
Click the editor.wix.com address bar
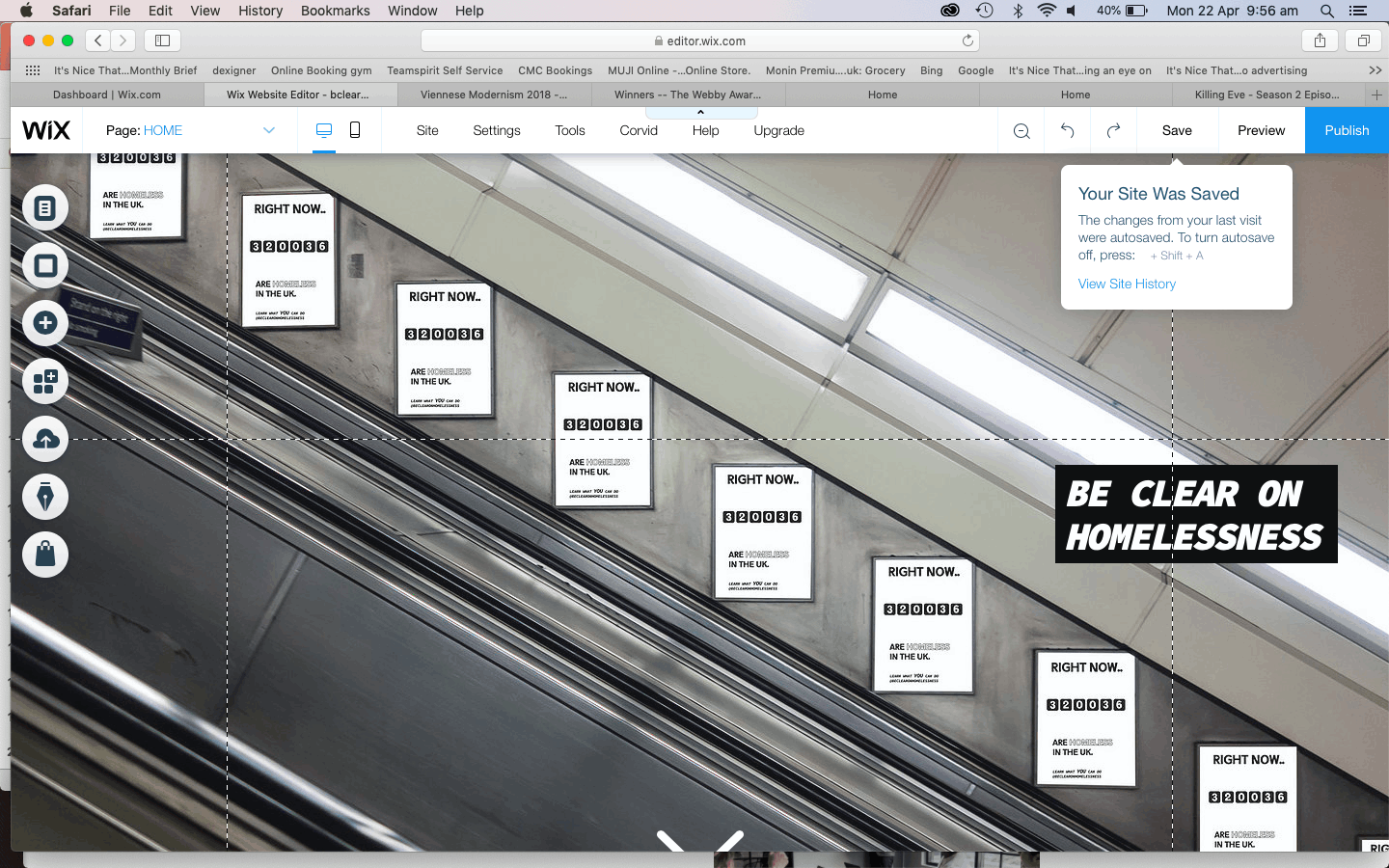pos(700,41)
